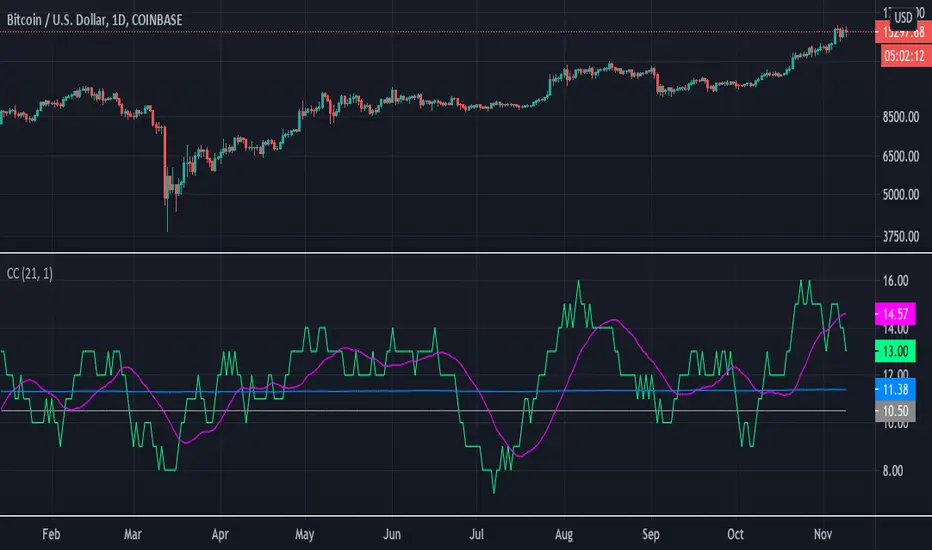Click the Feb label on time axis
This screenshot has width=932, height=550.
pyautogui.click(x=51, y=534)
